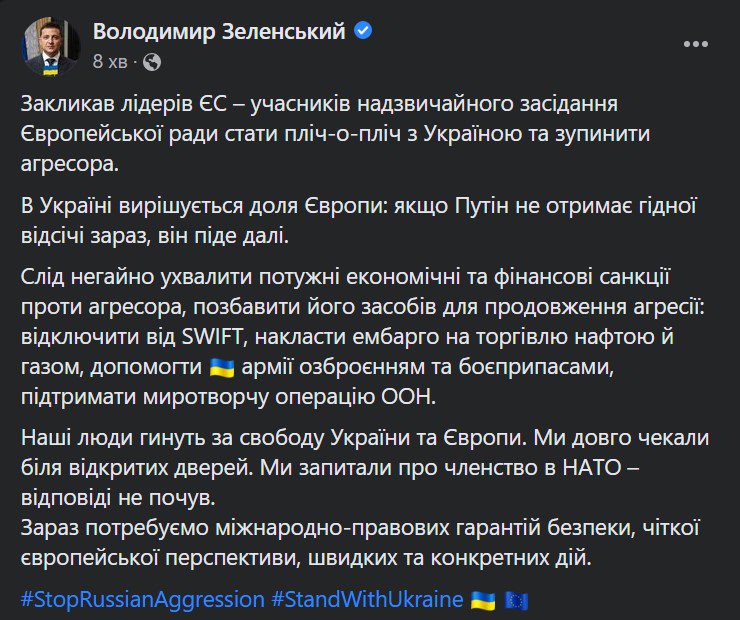This screenshot has width=740, height=620.
Task: Click the word ООН in the post
Action: click(x=407, y=397)
